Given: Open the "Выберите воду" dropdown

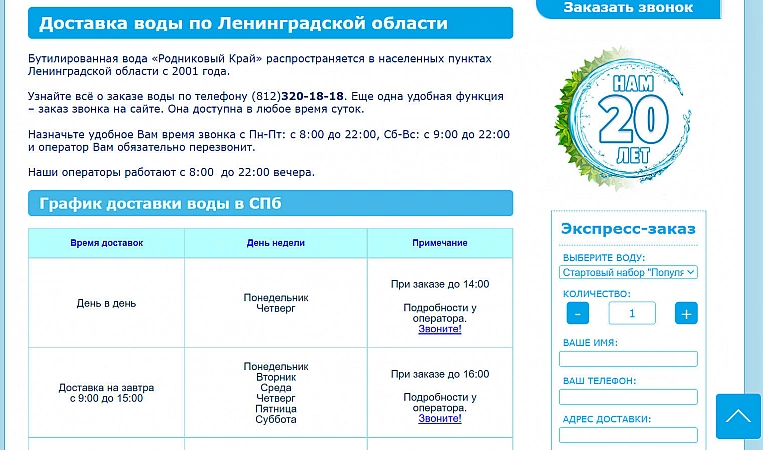Looking at the screenshot, I should click(x=629, y=272).
